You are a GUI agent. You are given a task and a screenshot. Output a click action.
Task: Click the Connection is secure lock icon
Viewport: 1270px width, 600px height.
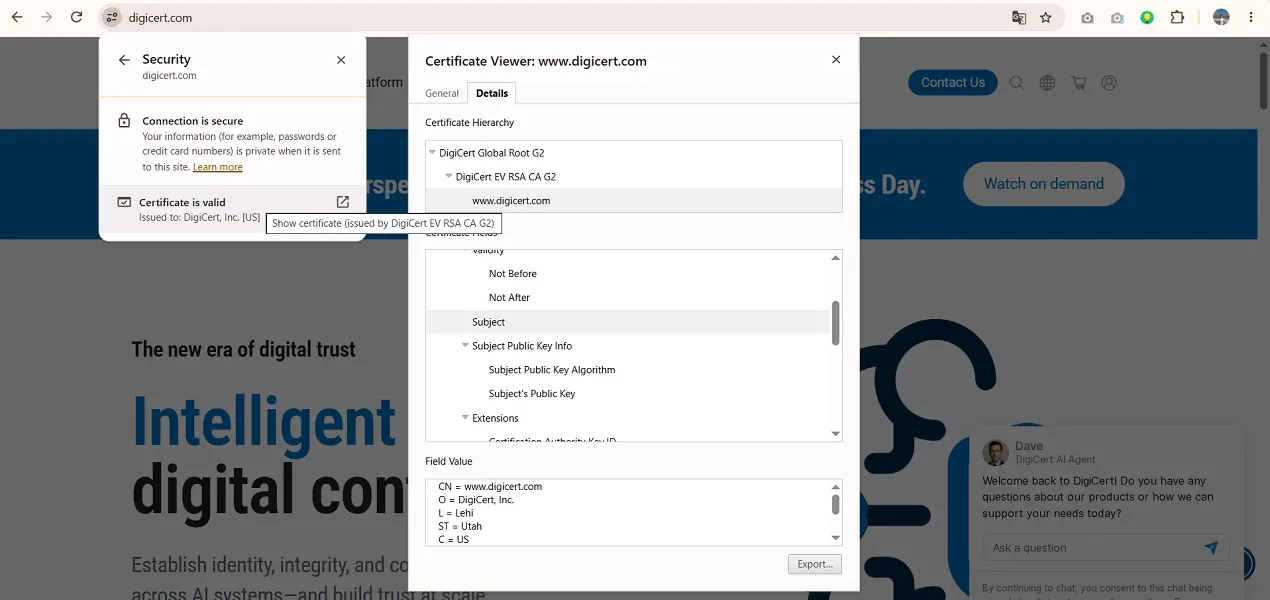coord(124,121)
